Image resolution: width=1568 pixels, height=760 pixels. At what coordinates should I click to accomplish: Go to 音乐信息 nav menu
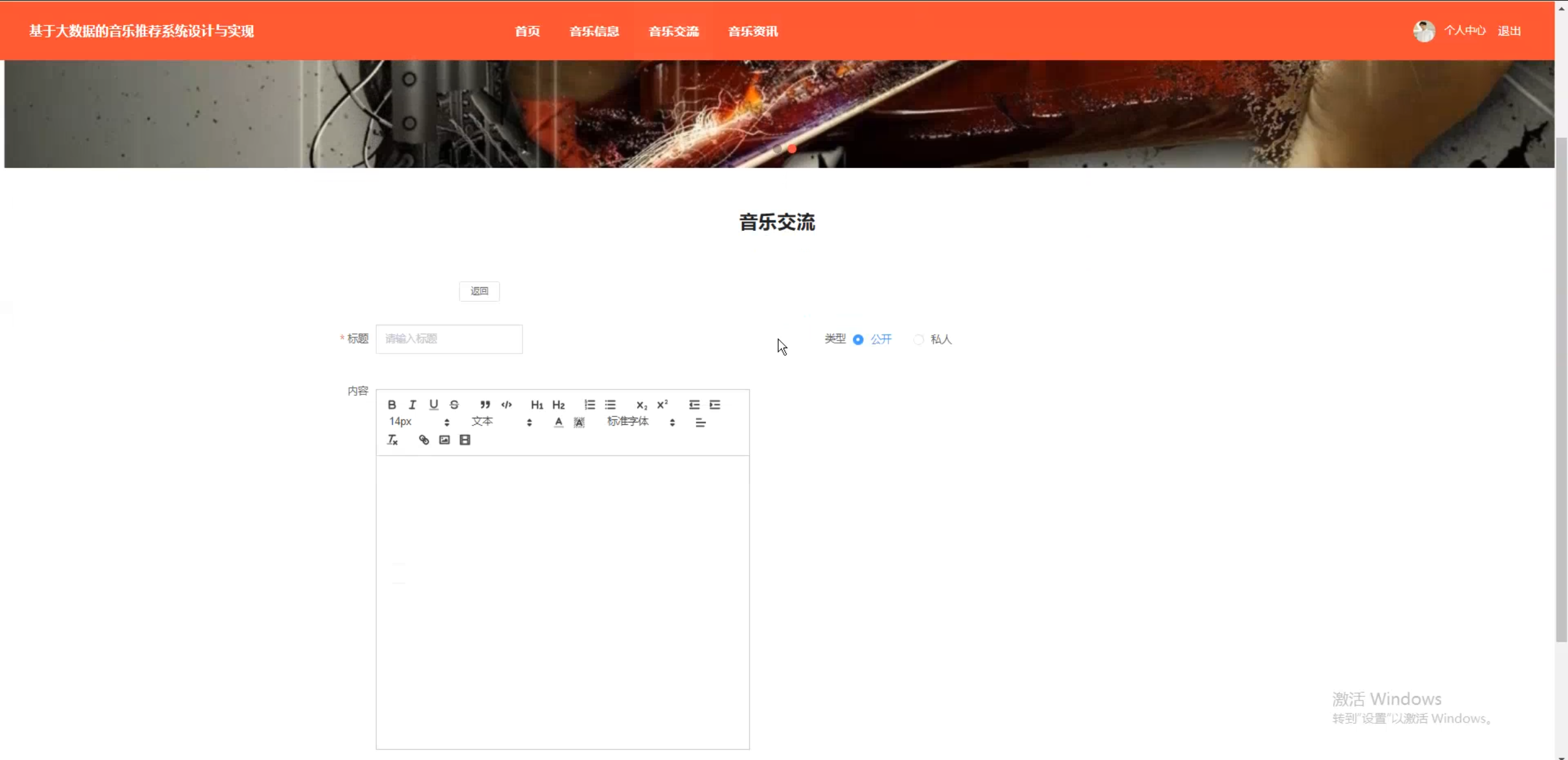pyautogui.click(x=594, y=31)
